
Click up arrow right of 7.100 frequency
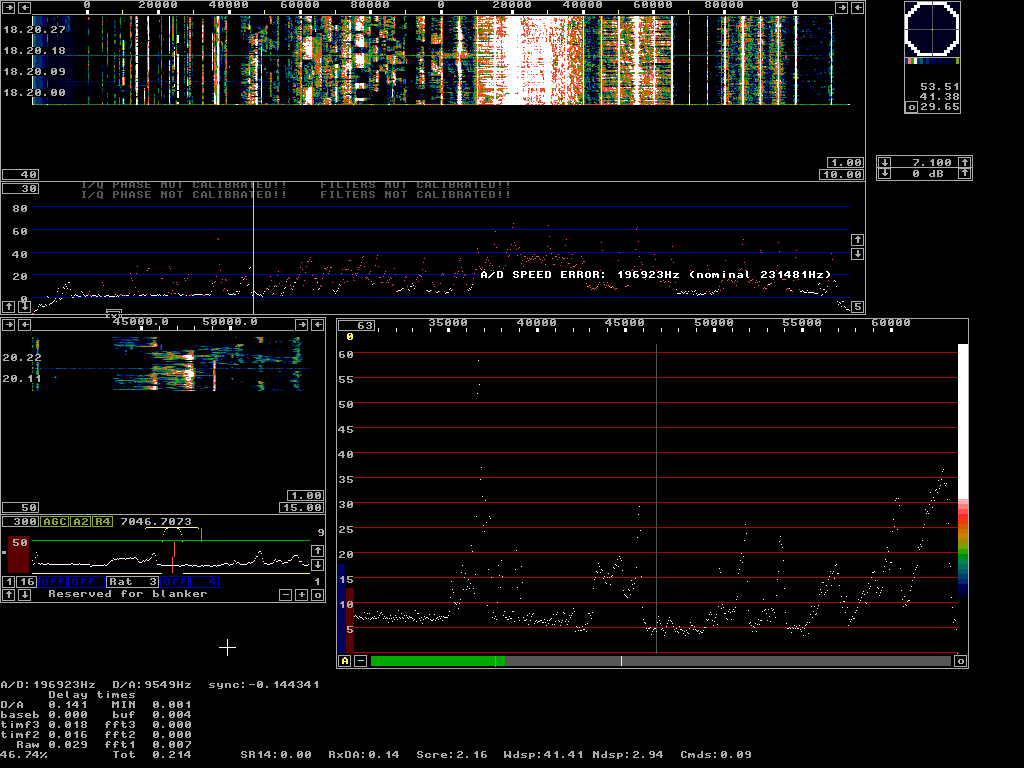965,163
